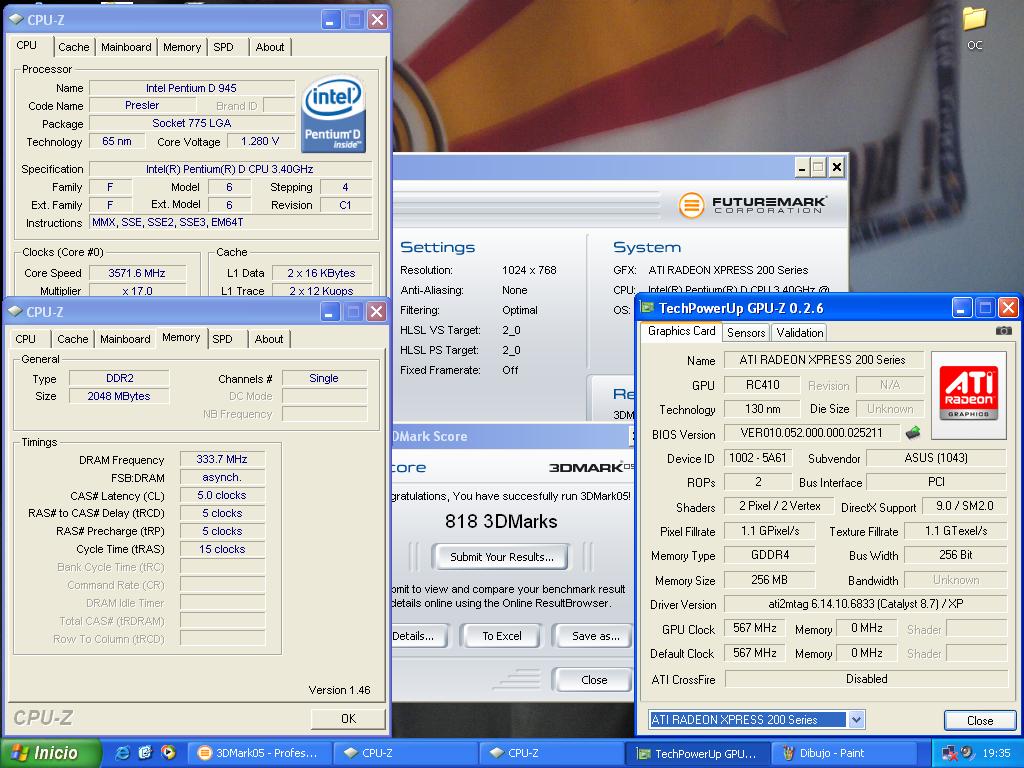Click the Device ID 1002 - 5A61 field
This screenshot has width=1024, height=768.
coord(758,458)
